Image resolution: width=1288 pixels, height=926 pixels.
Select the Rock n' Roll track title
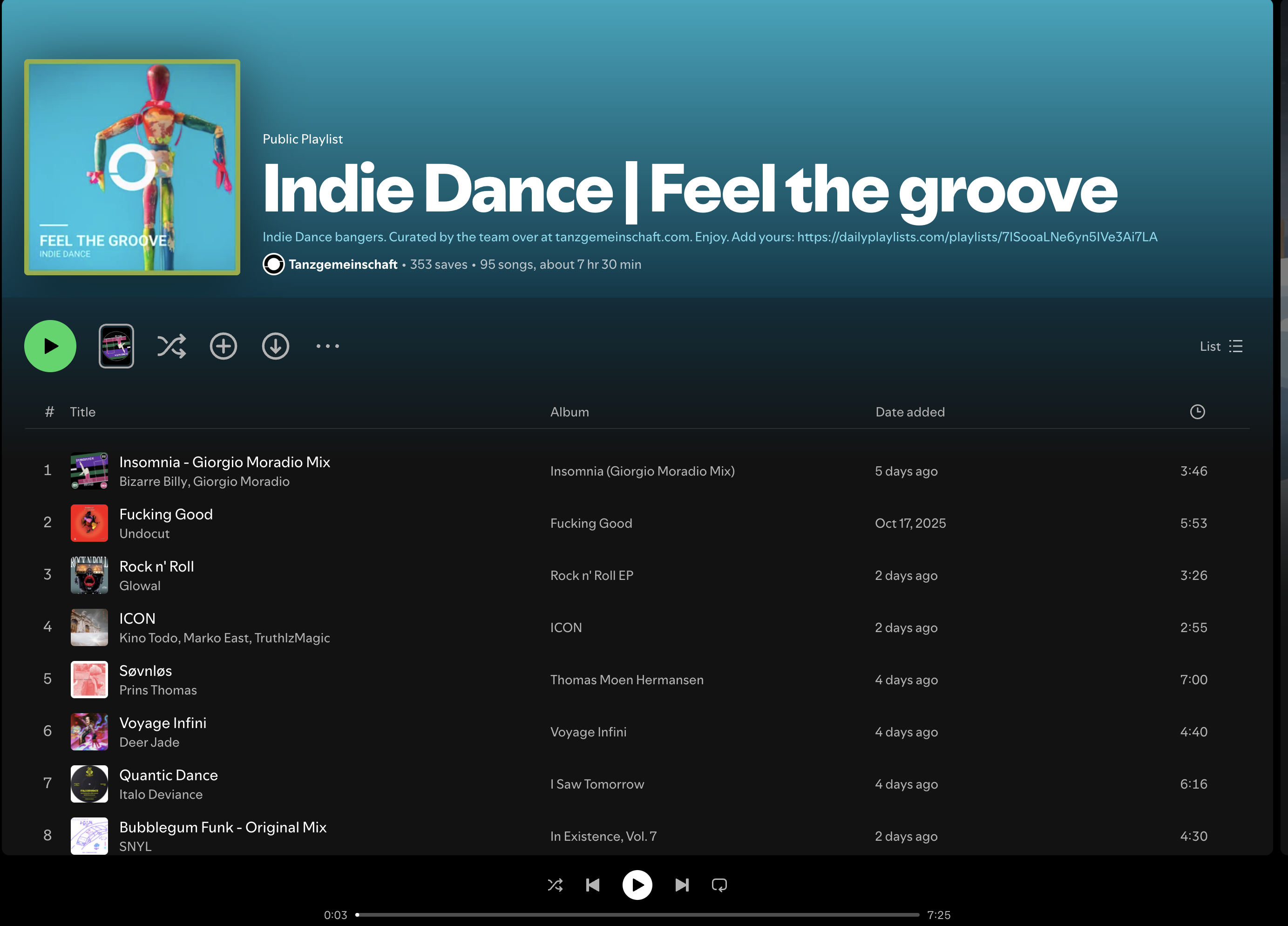157,566
